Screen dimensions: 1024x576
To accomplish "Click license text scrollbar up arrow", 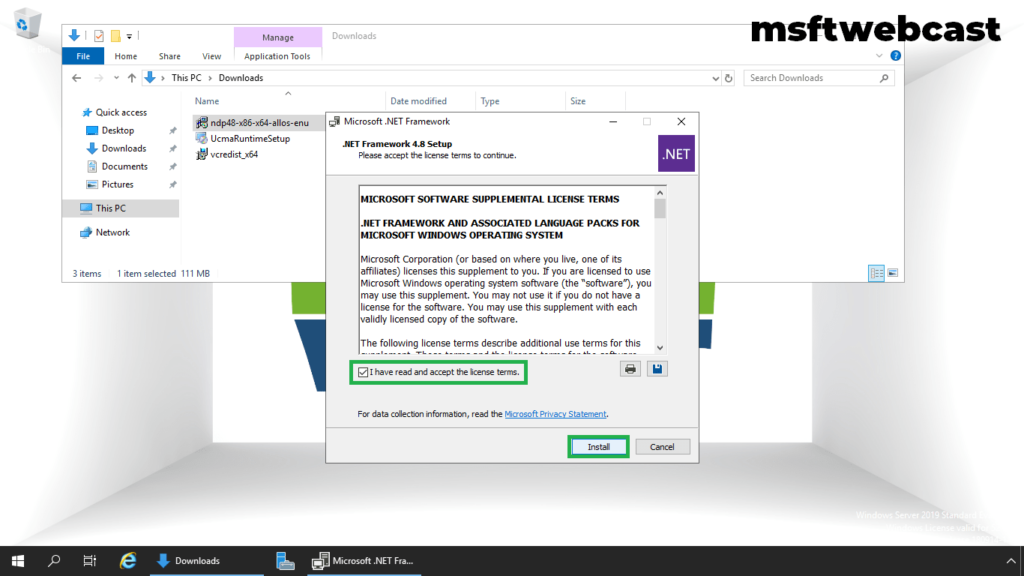I will point(660,193).
